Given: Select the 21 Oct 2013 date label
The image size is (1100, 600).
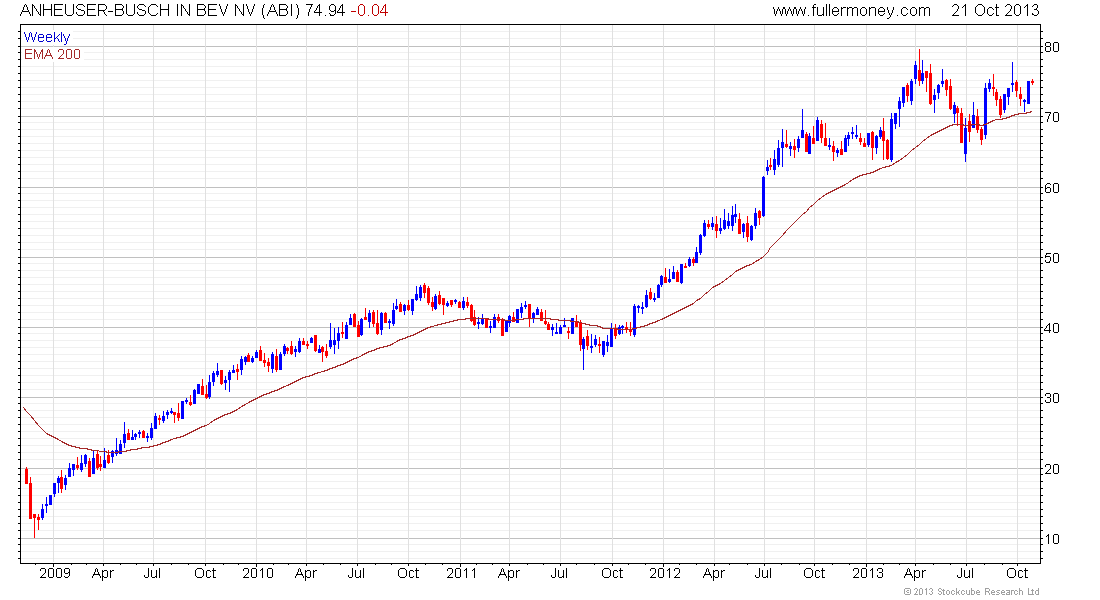Looking at the screenshot, I should point(995,11).
